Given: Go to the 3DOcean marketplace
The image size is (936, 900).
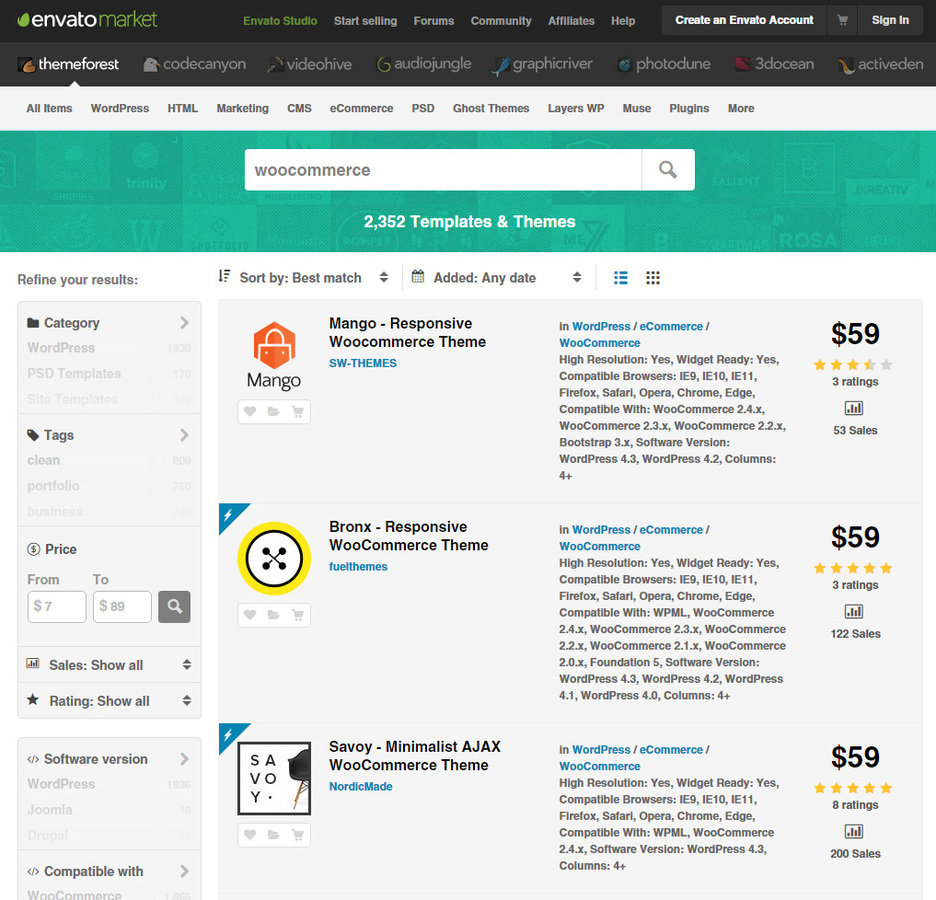Looking at the screenshot, I should pos(774,64).
